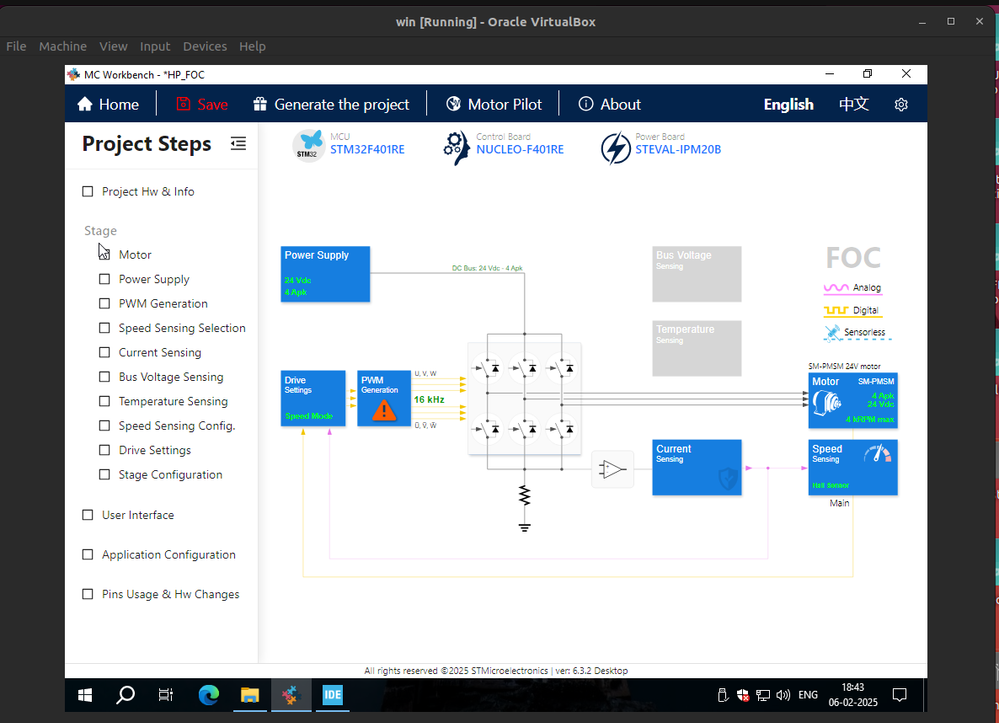Image resolution: width=999 pixels, height=723 pixels.
Task: Open the VirtualBox Help menu
Action: coord(252,47)
